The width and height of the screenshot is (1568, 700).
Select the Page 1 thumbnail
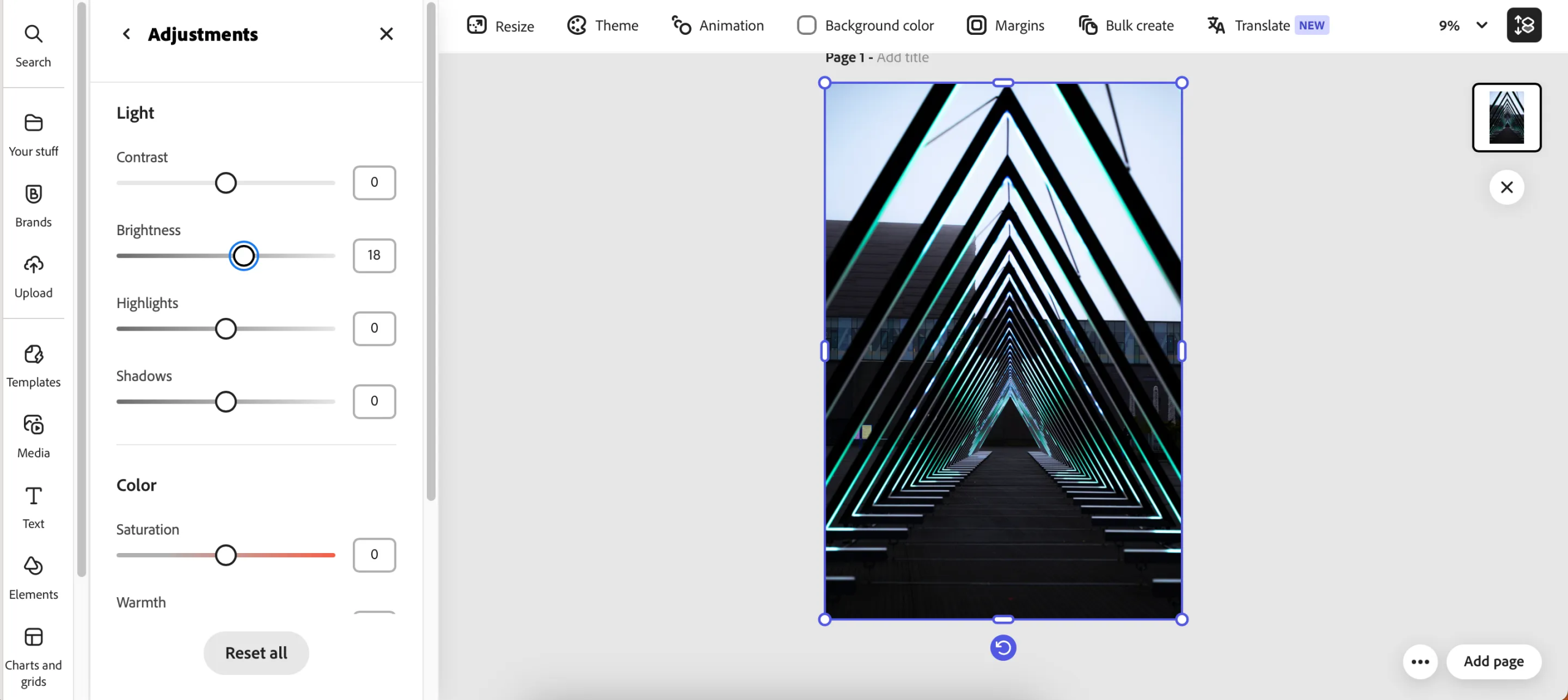[1507, 118]
